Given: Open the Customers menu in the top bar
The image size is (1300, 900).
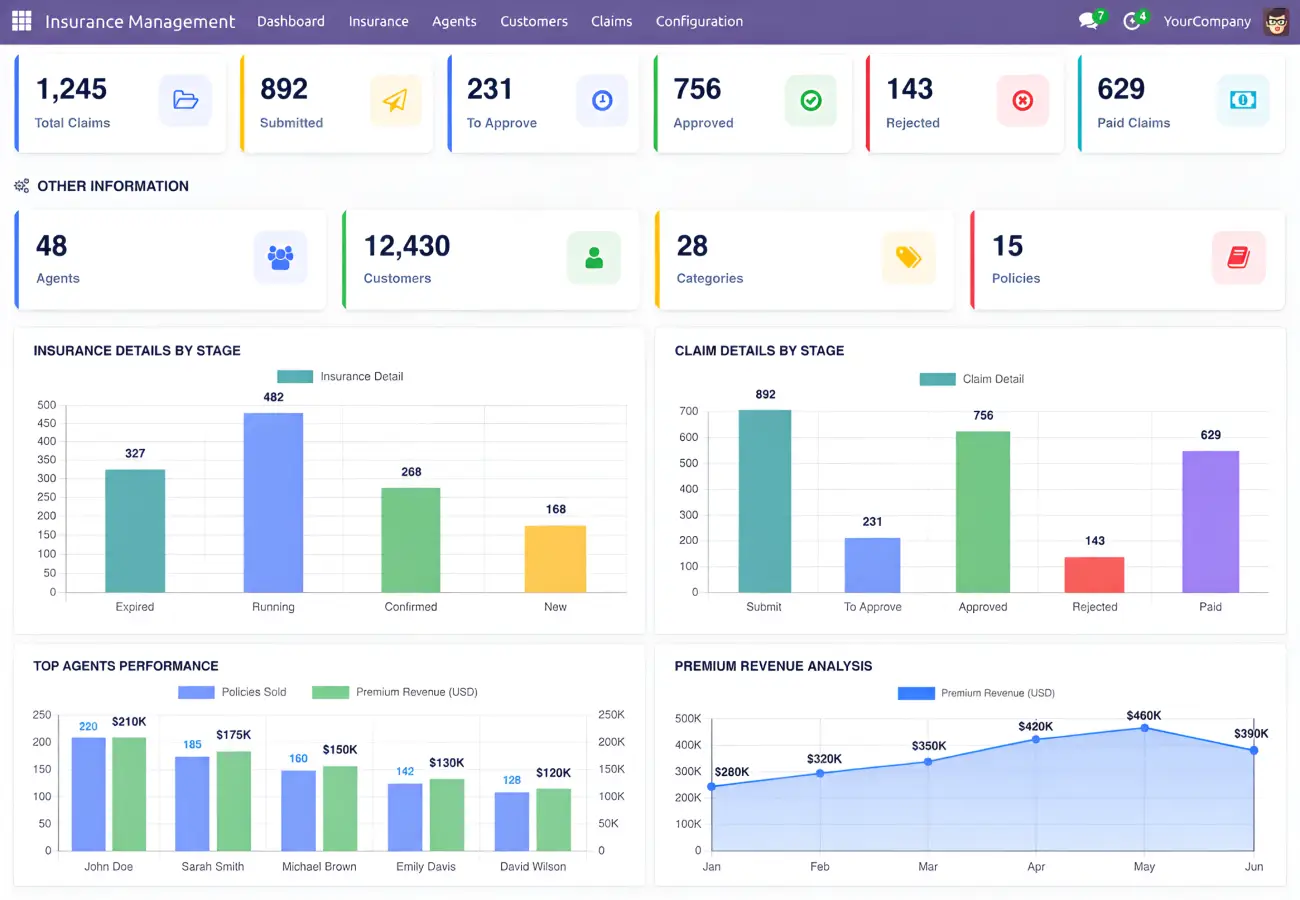Looking at the screenshot, I should pyautogui.click(x=534, y=21).
